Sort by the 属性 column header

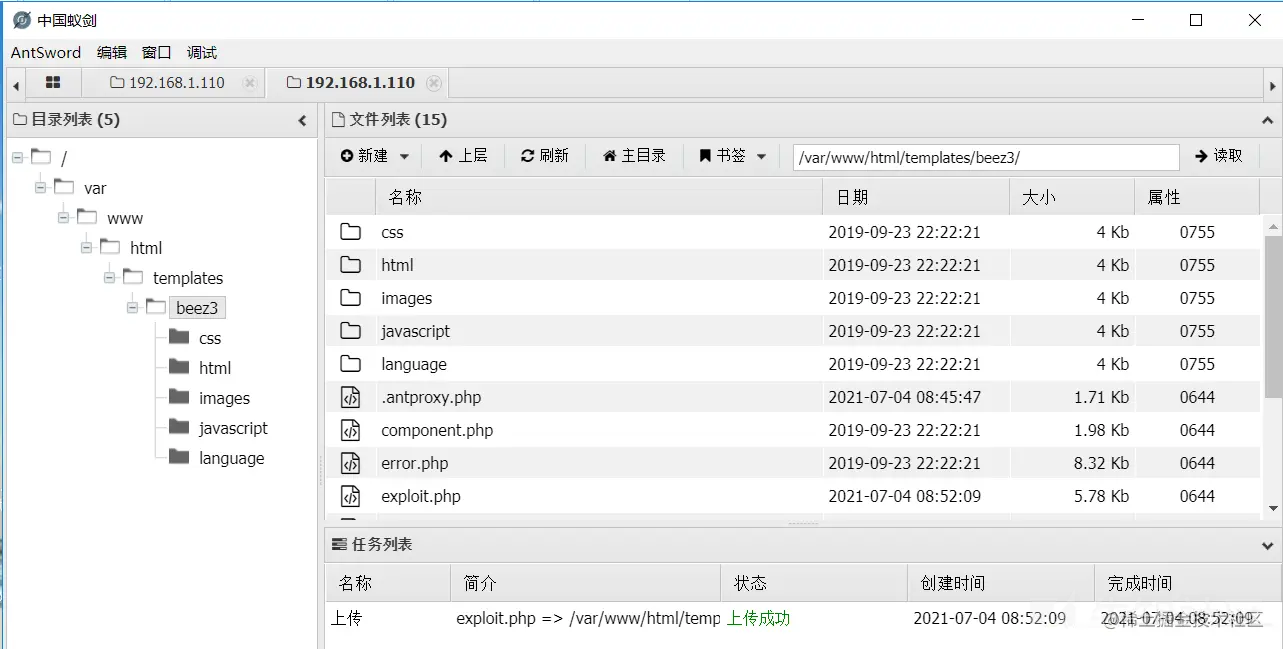pyautogui.click(x=1197, y=198)
